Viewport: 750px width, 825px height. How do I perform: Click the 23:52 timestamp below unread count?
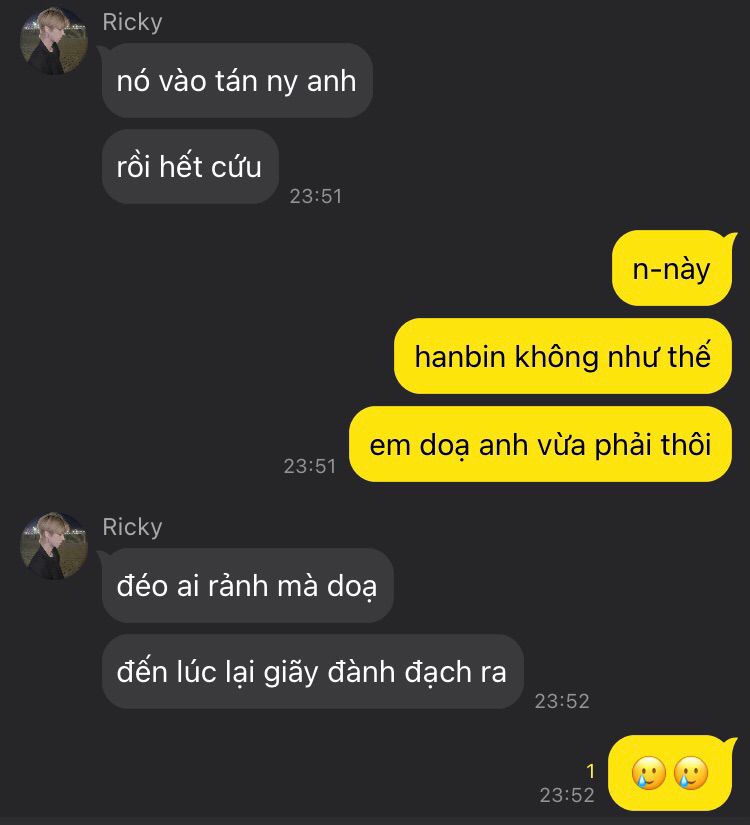pos(567,795)
